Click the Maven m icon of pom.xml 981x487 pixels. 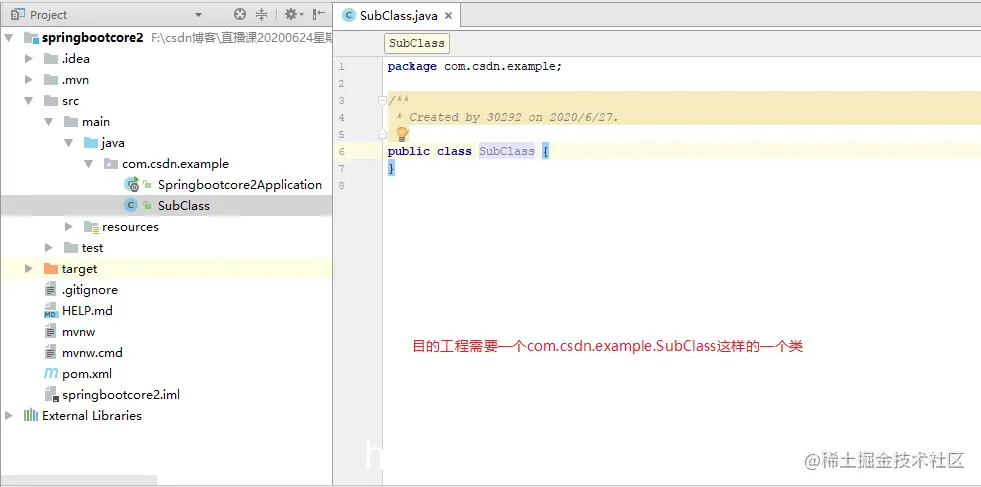coord(51,374)
